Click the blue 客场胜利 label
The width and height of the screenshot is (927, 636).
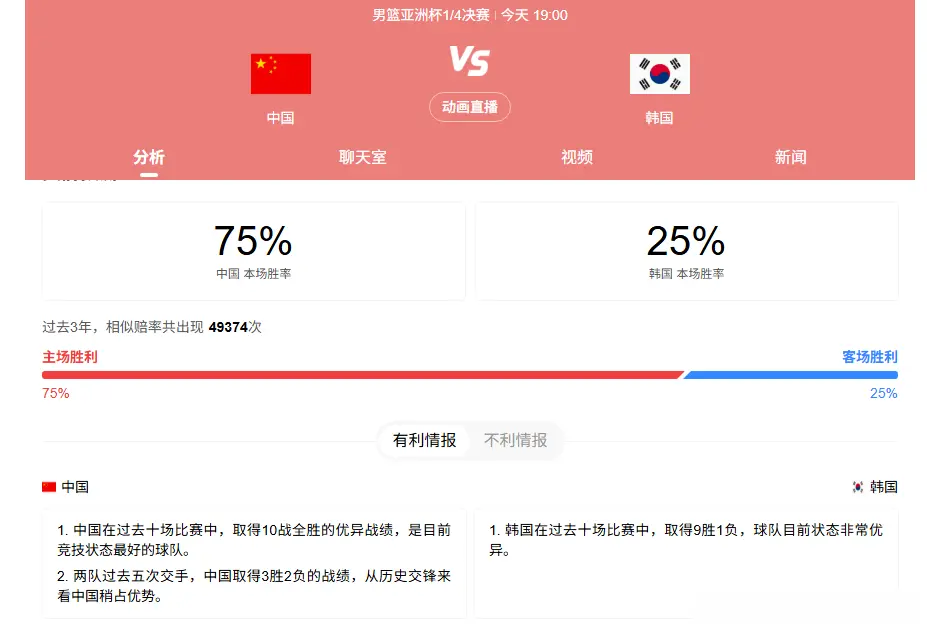coord(869,357)
